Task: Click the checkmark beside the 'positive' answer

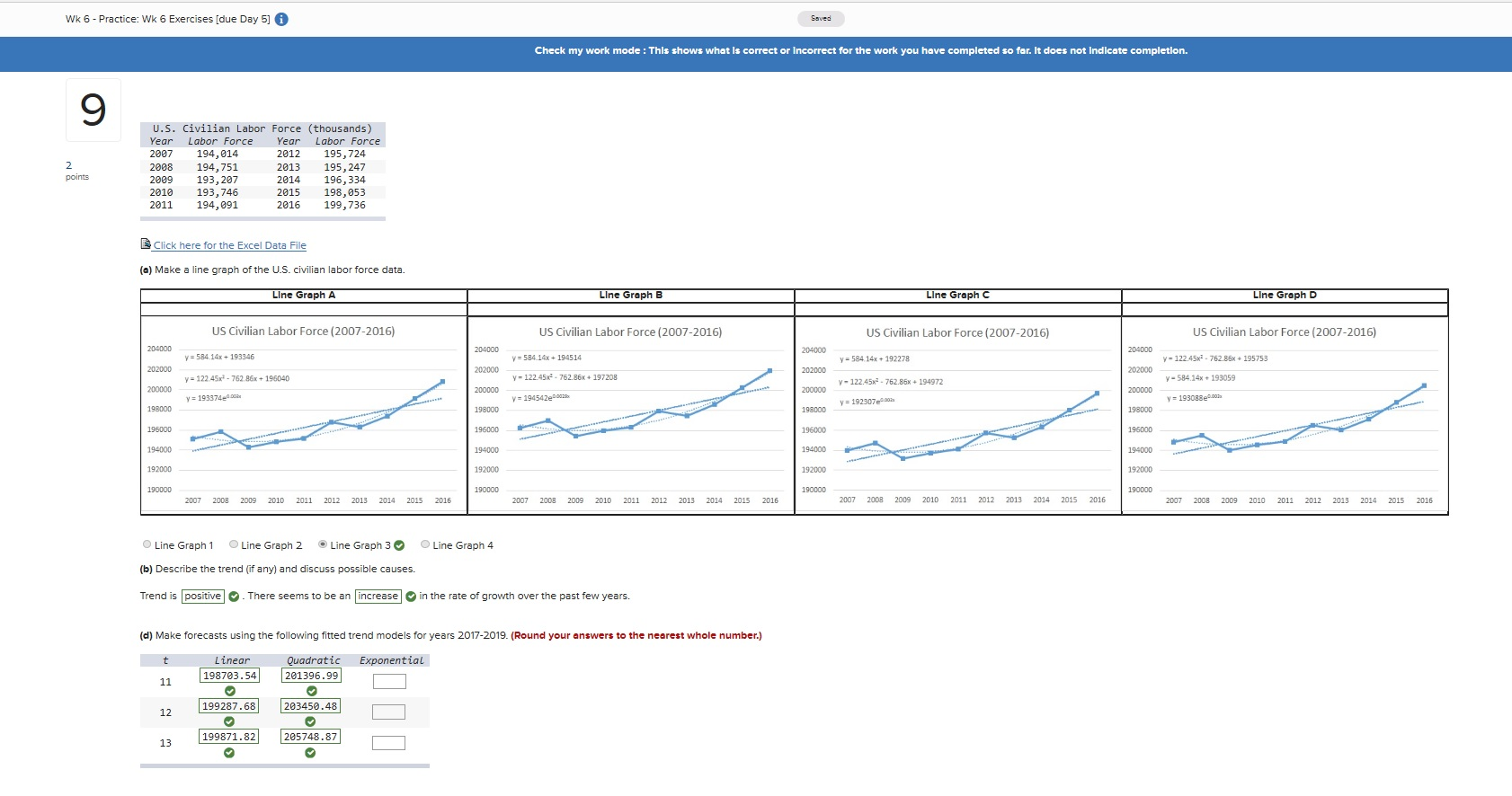Action: click(x=234, y=597)
